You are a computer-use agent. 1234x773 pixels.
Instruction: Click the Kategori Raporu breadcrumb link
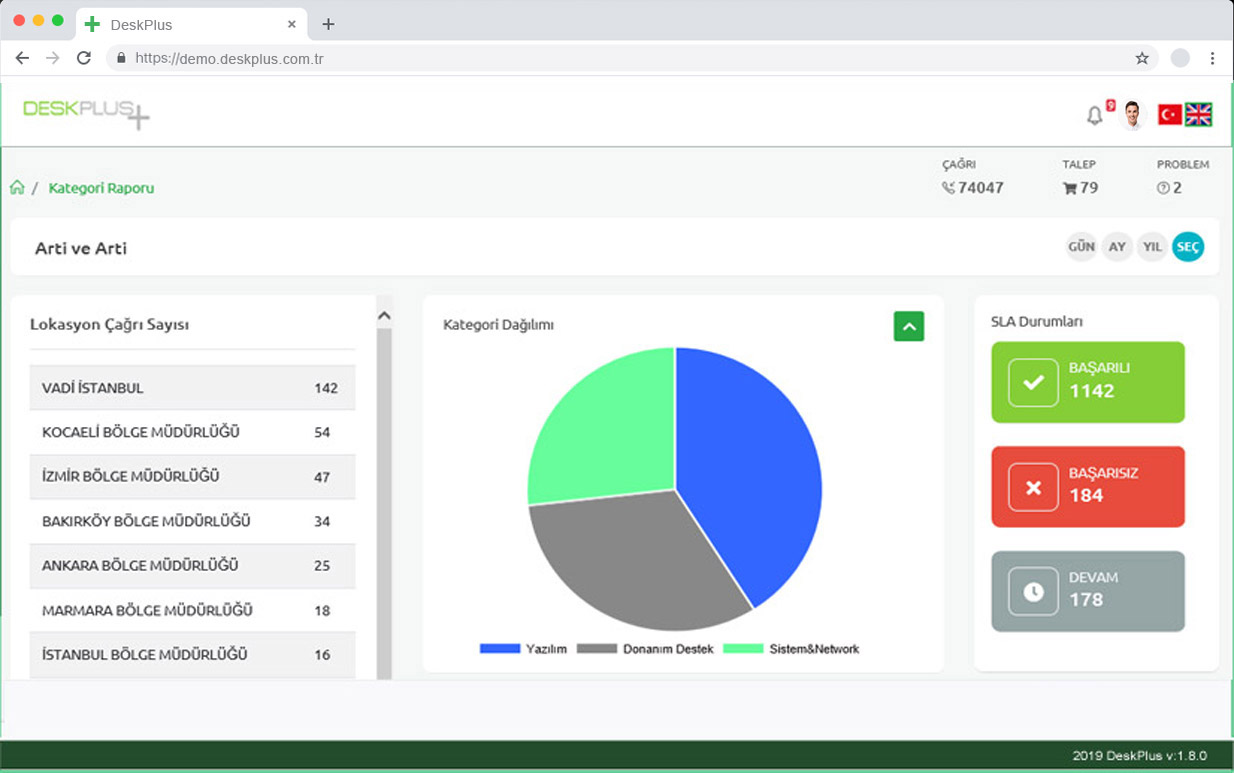click(x=101, y=188)
